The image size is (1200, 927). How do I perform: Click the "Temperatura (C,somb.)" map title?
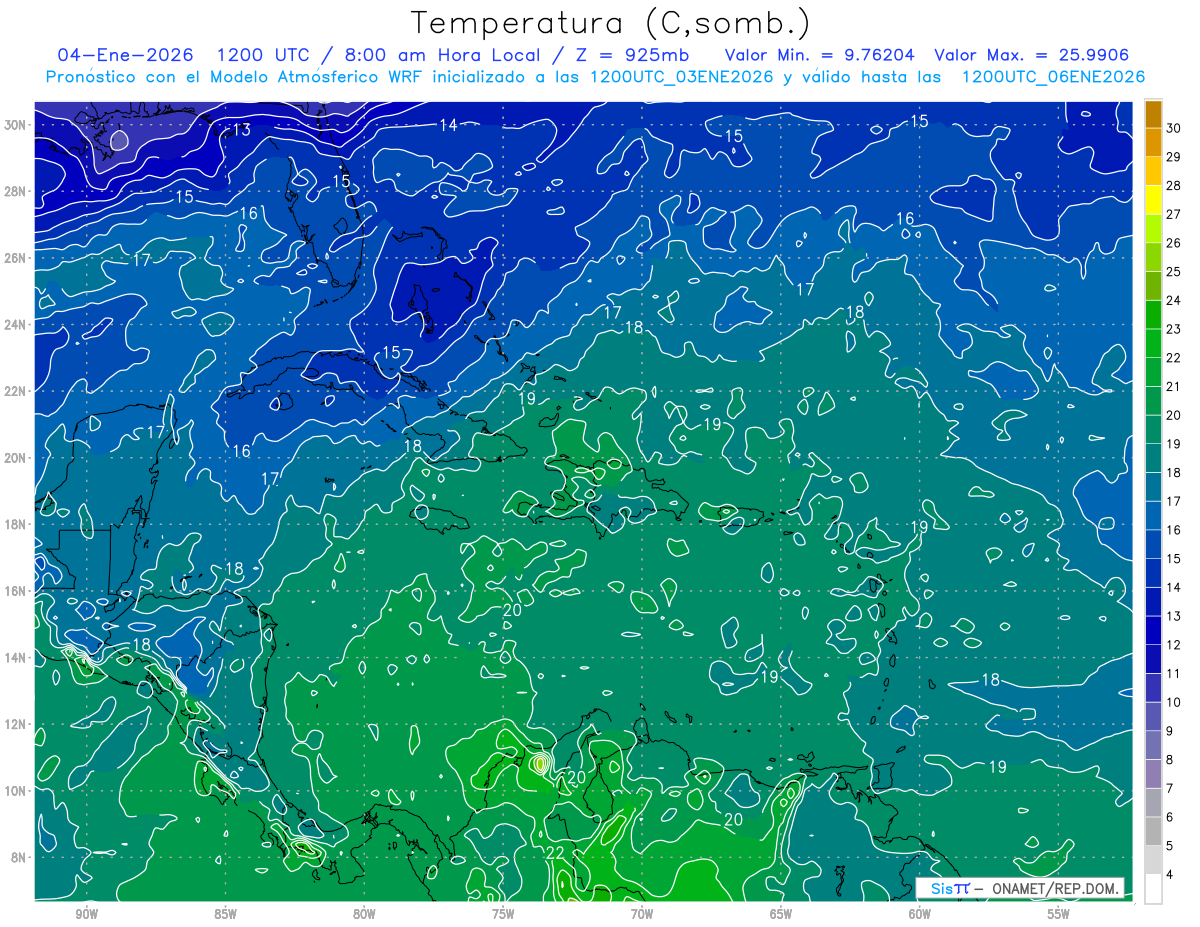[611, 23]
